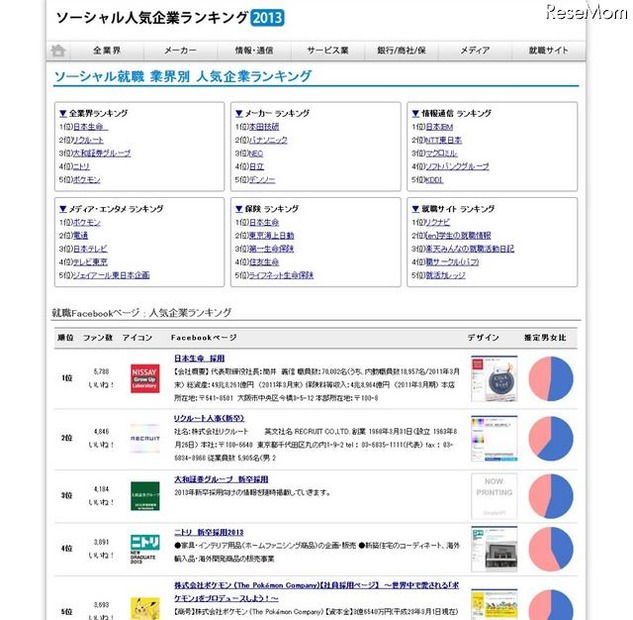Click the Pikachu Pokémon logo icon

(145, 608)
